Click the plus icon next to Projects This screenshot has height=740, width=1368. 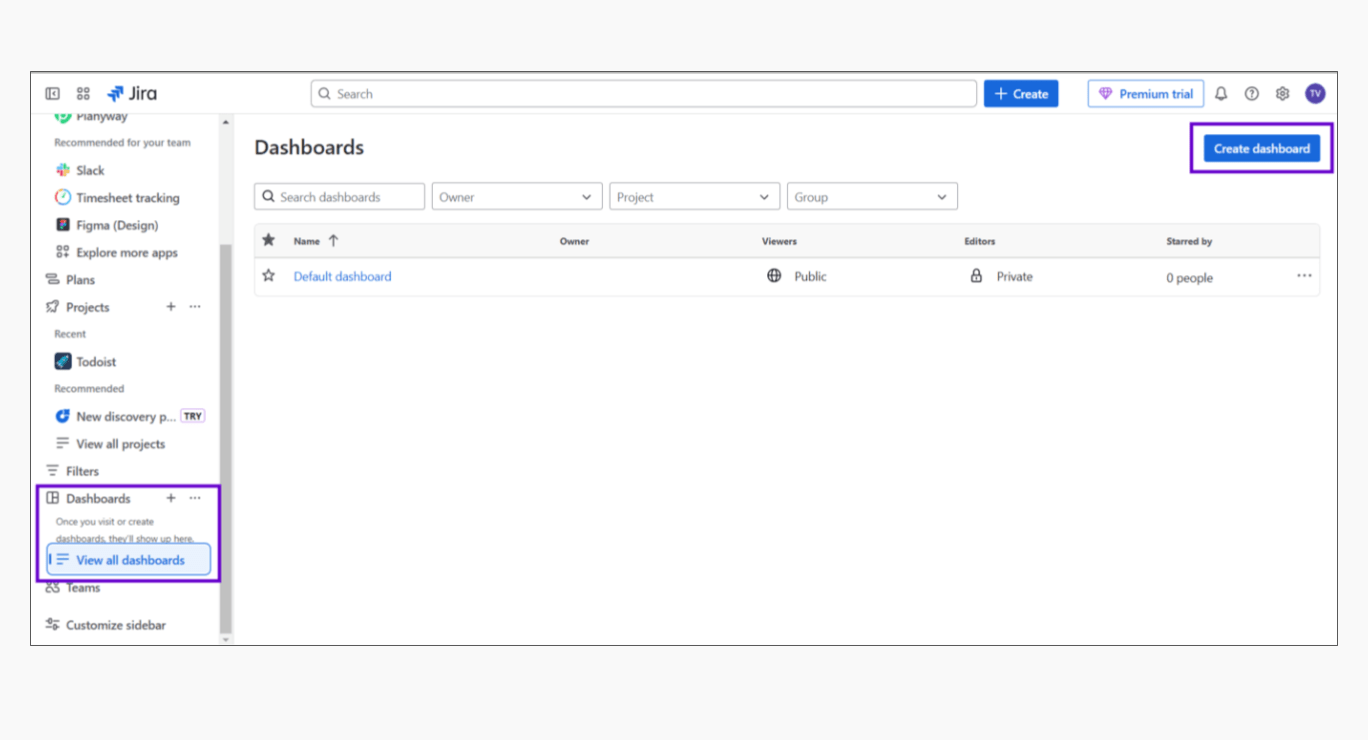click(171, 307)
